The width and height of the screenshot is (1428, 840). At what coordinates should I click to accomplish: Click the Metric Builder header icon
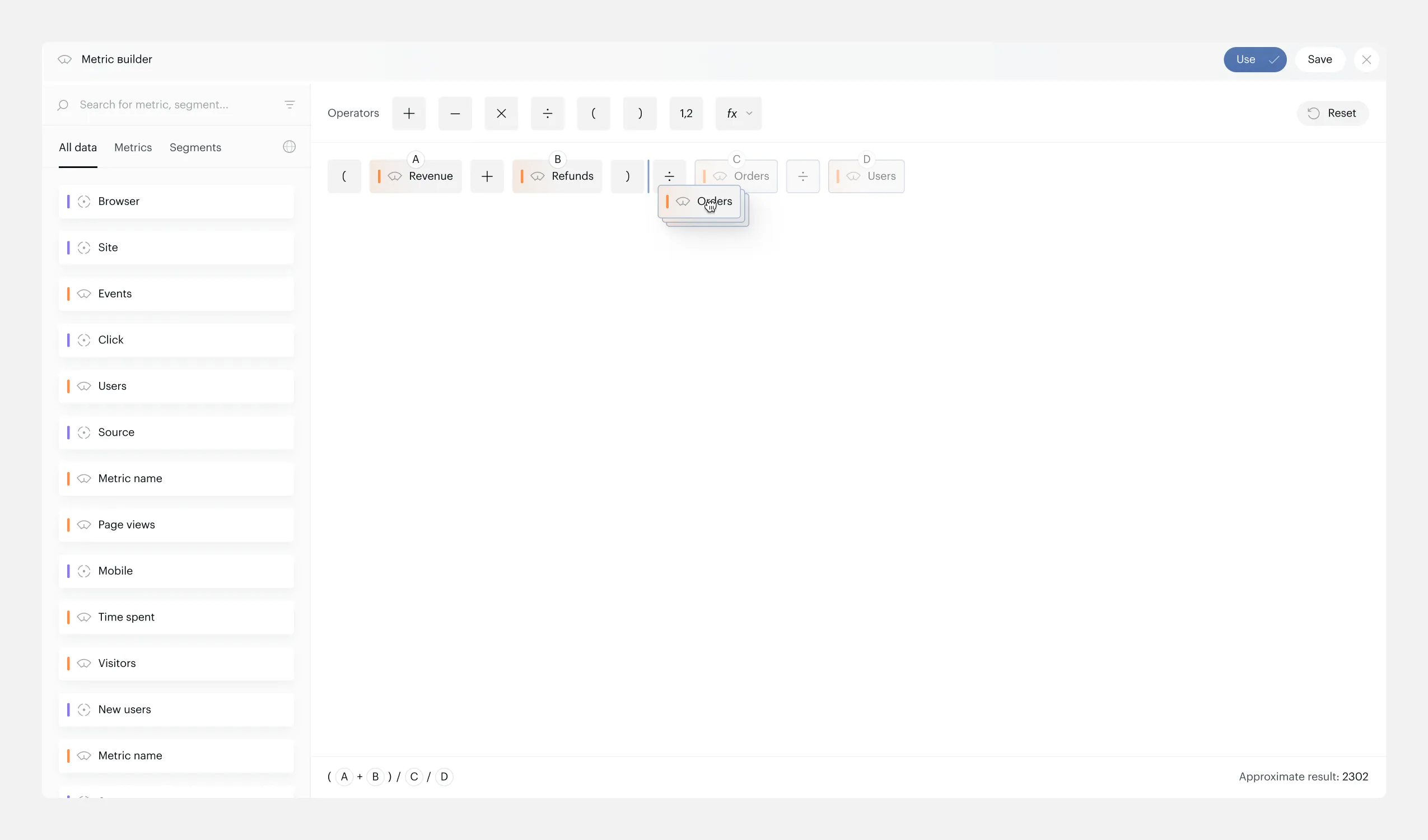pyautogui.click(x=64, y=59)
